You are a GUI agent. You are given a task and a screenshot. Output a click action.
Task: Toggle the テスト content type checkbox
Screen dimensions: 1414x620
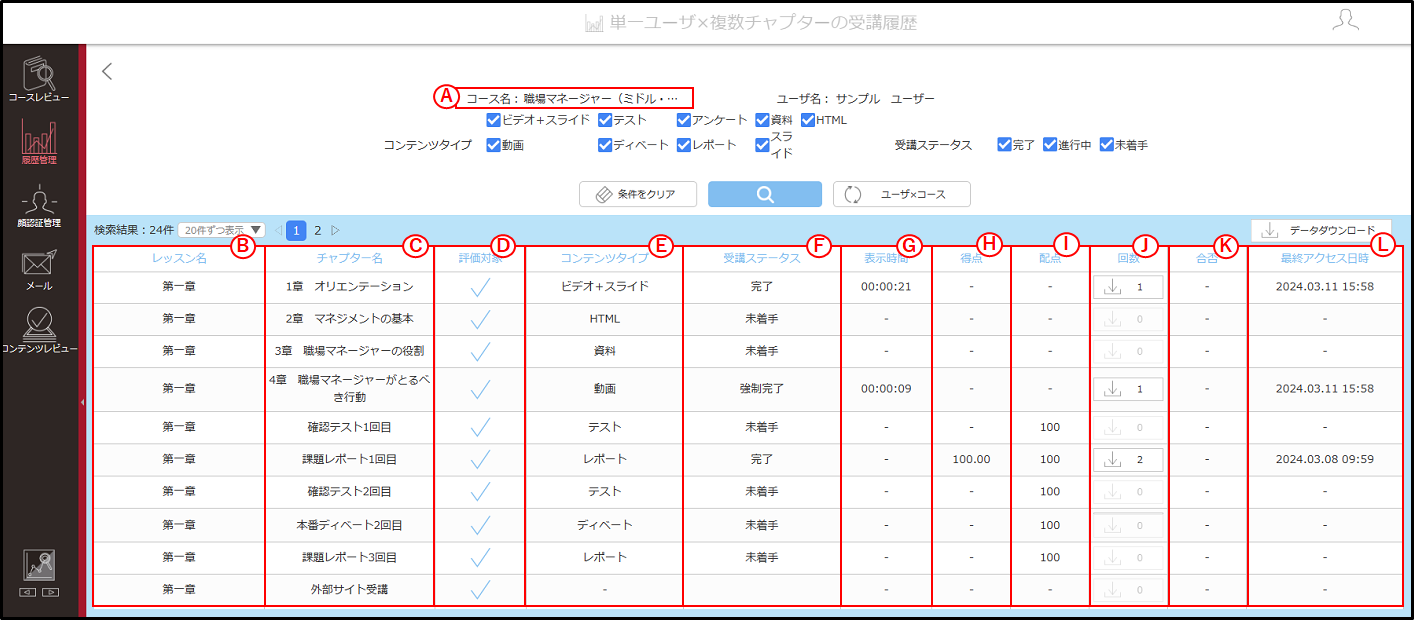point(605,120)
